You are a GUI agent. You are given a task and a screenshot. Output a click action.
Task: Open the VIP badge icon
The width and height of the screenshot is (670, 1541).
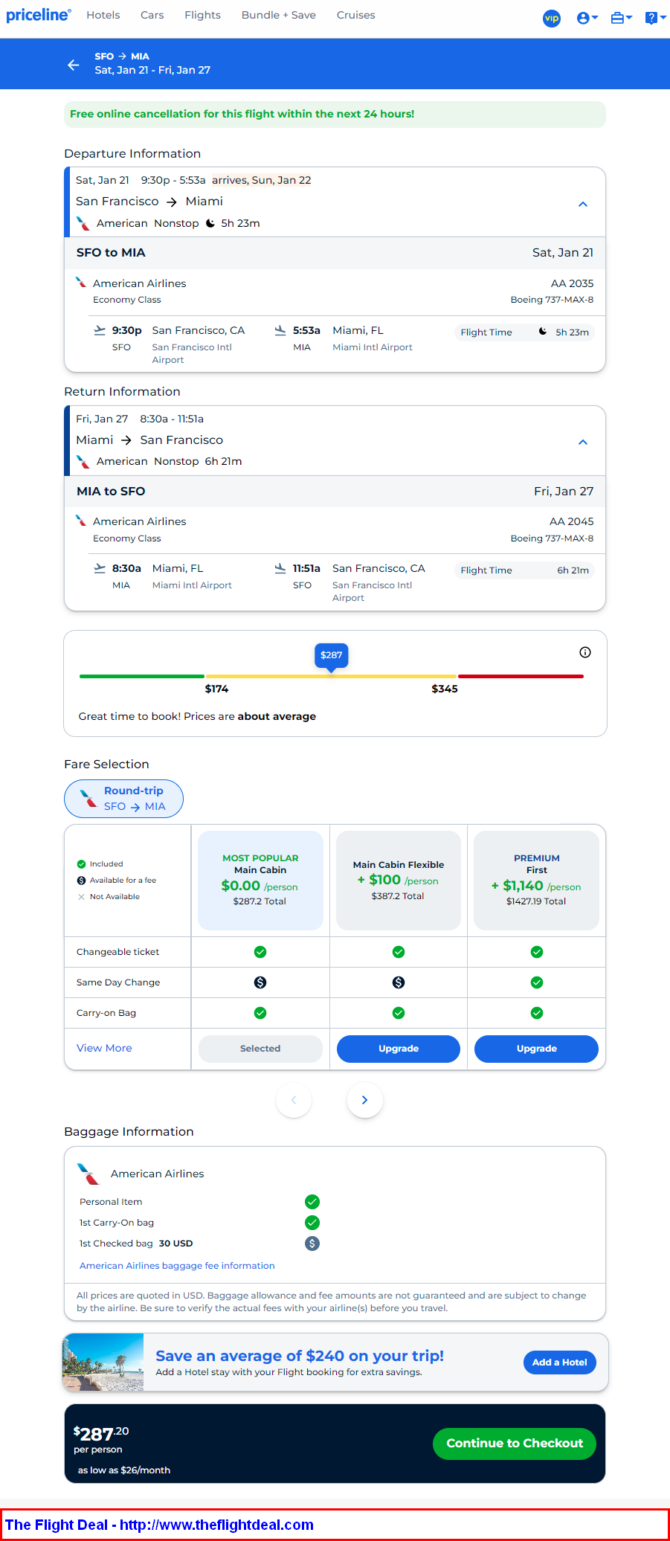click(551, 18)
